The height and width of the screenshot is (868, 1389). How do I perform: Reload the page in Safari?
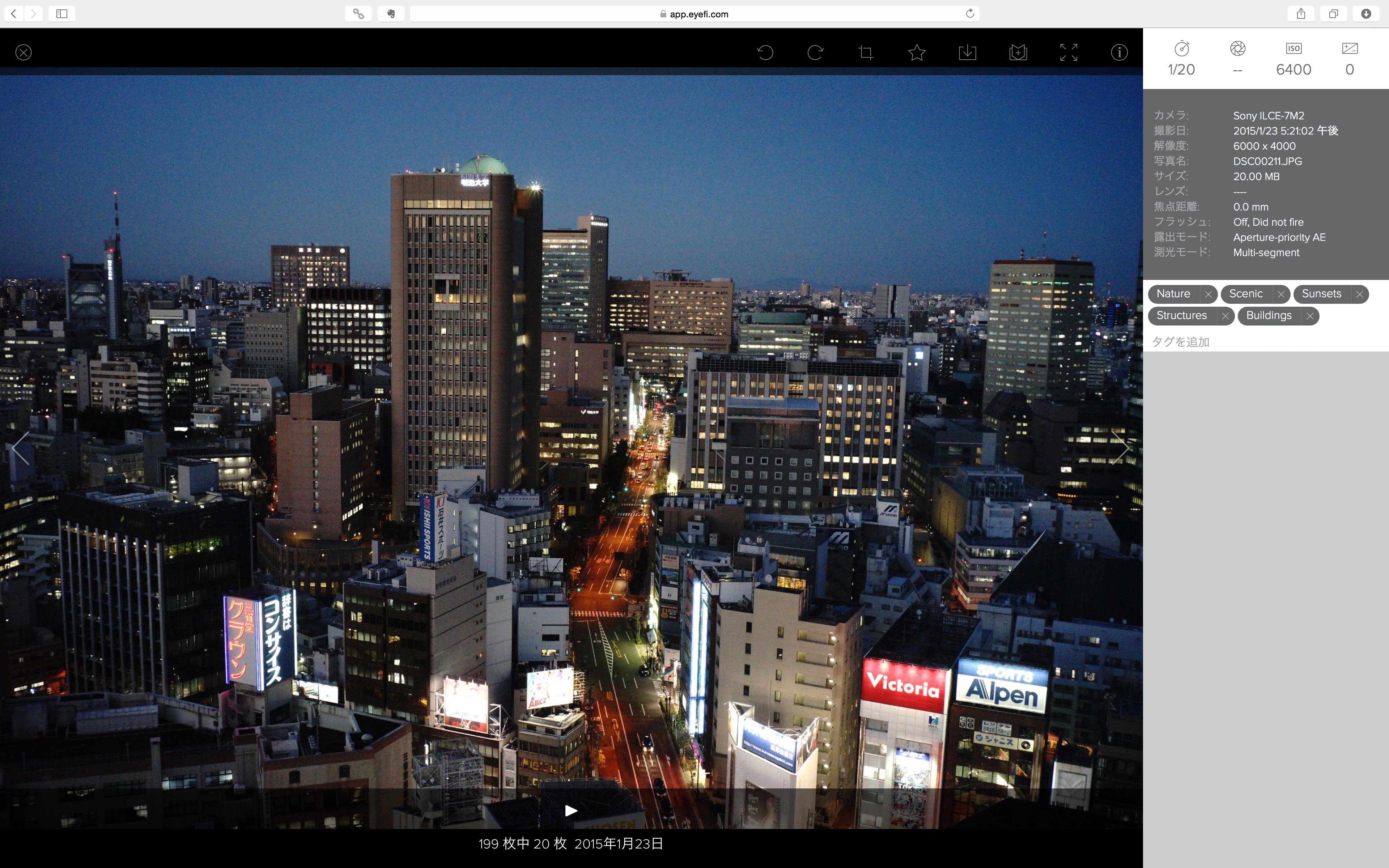click(969, 14)
